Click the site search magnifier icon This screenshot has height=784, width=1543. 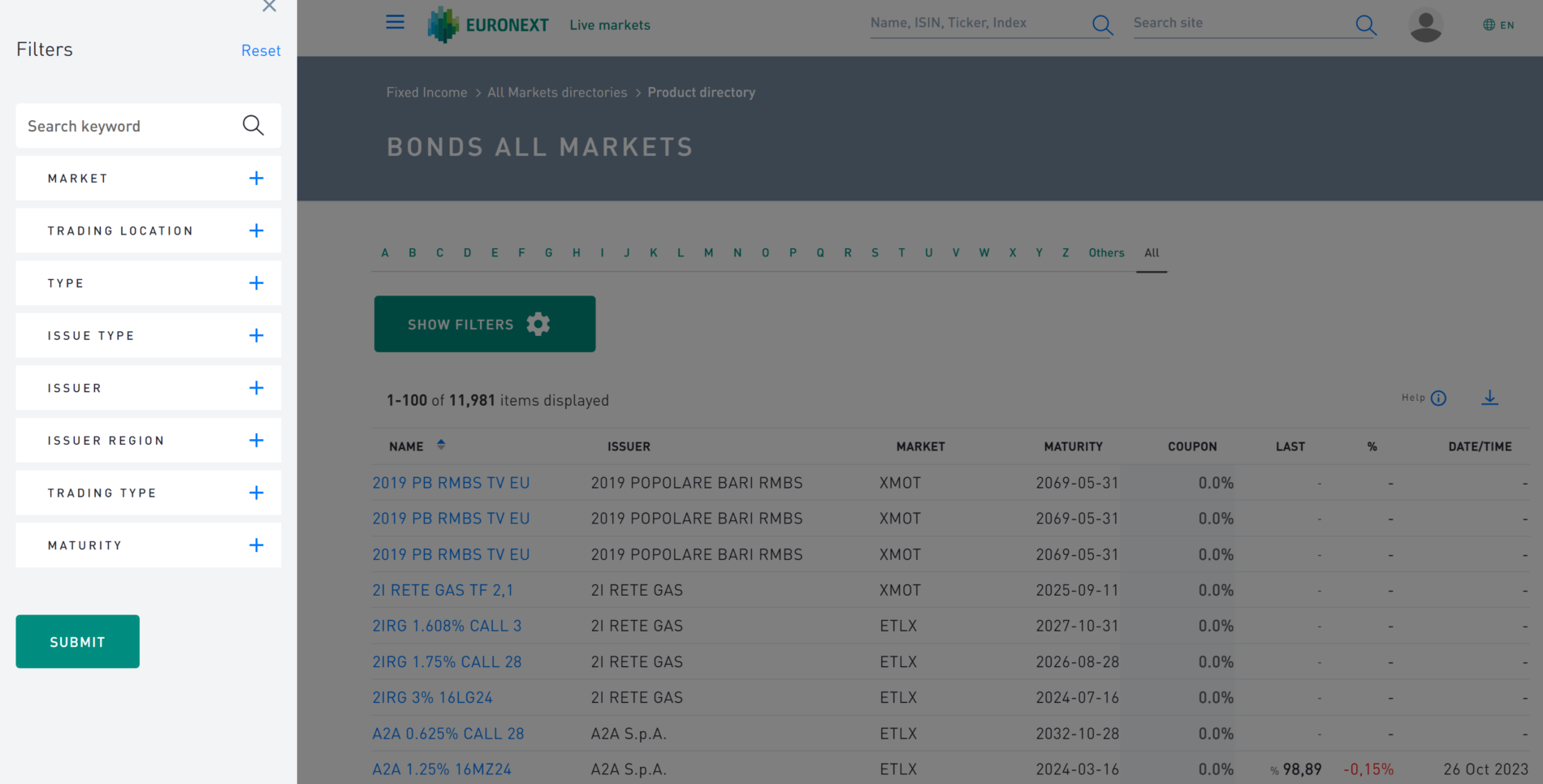1365,25
